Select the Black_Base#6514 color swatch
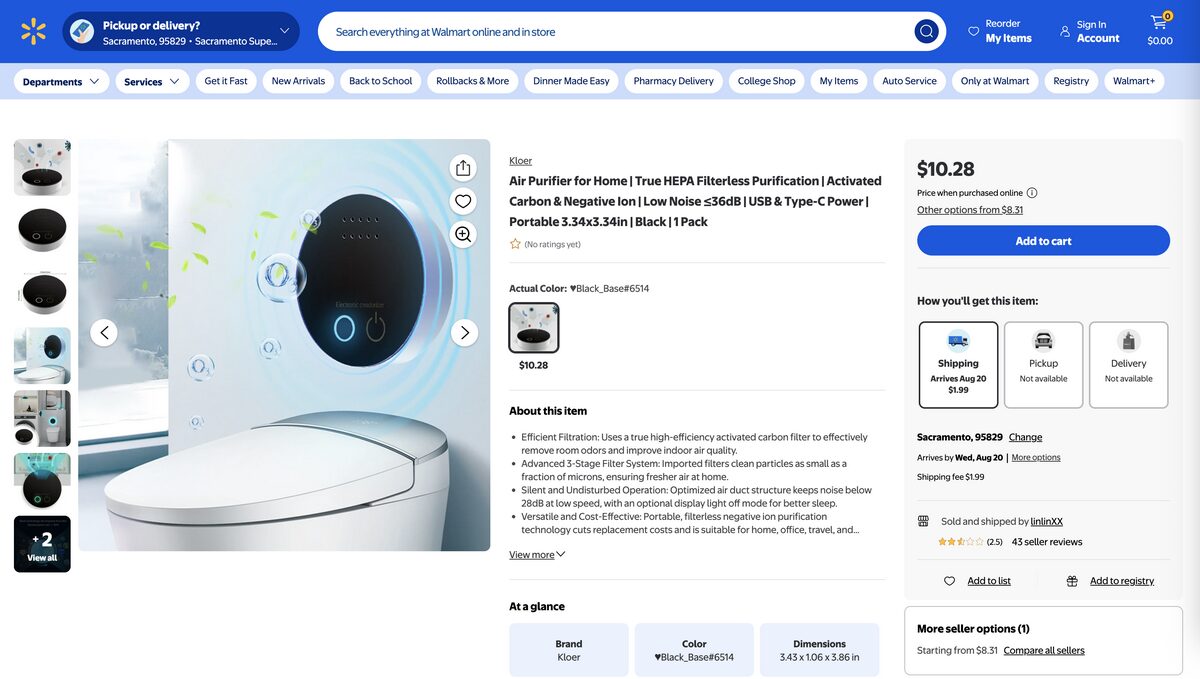Screen dimensions: 1200x679 coord(534,328)
